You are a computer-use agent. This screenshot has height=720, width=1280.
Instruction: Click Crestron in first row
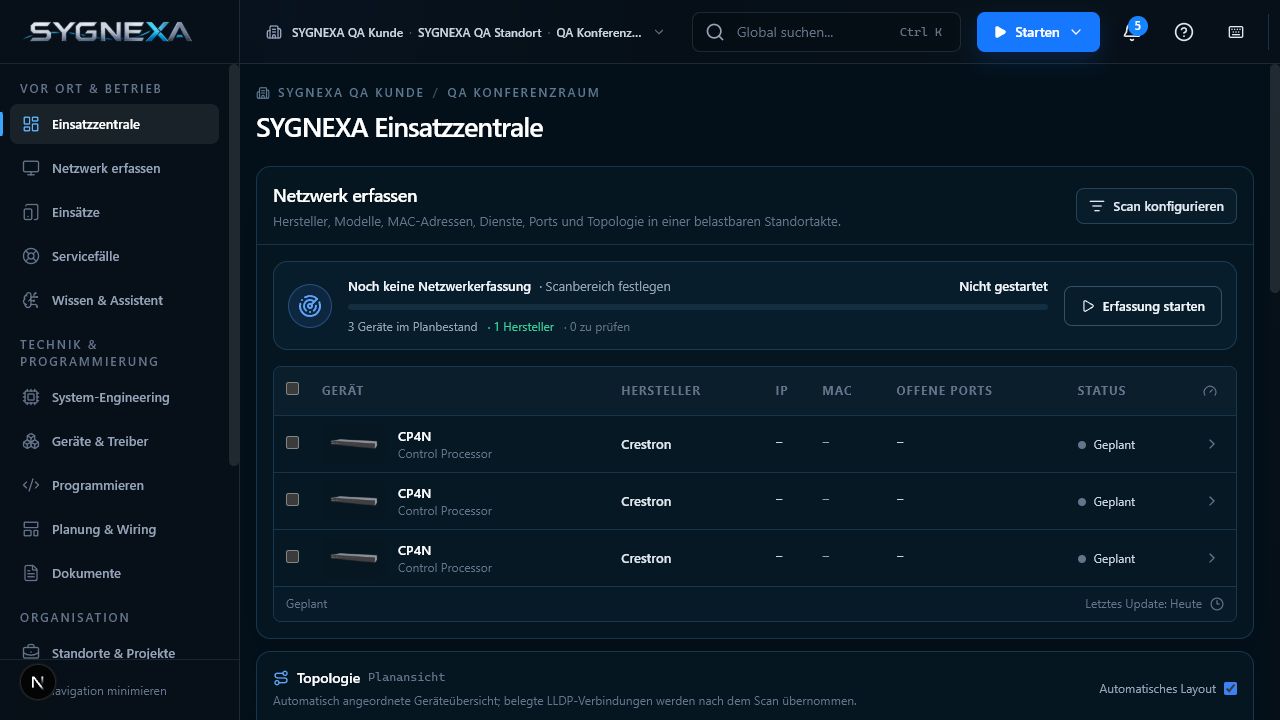coord(646,444)
